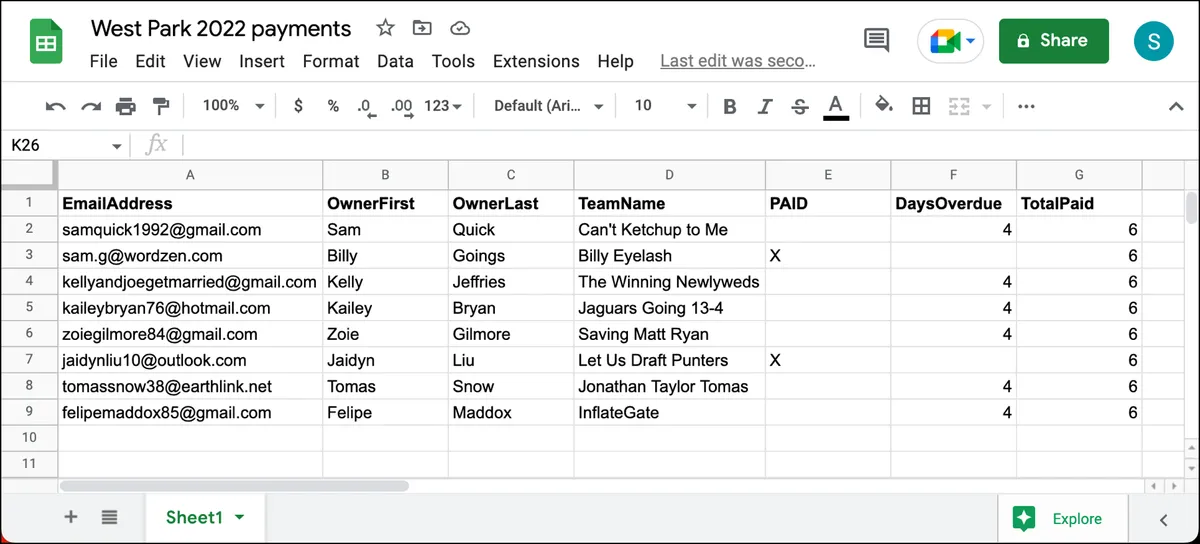1200x544 pixels.
Task: Open the View menu
Action: (x=202, y=61)
